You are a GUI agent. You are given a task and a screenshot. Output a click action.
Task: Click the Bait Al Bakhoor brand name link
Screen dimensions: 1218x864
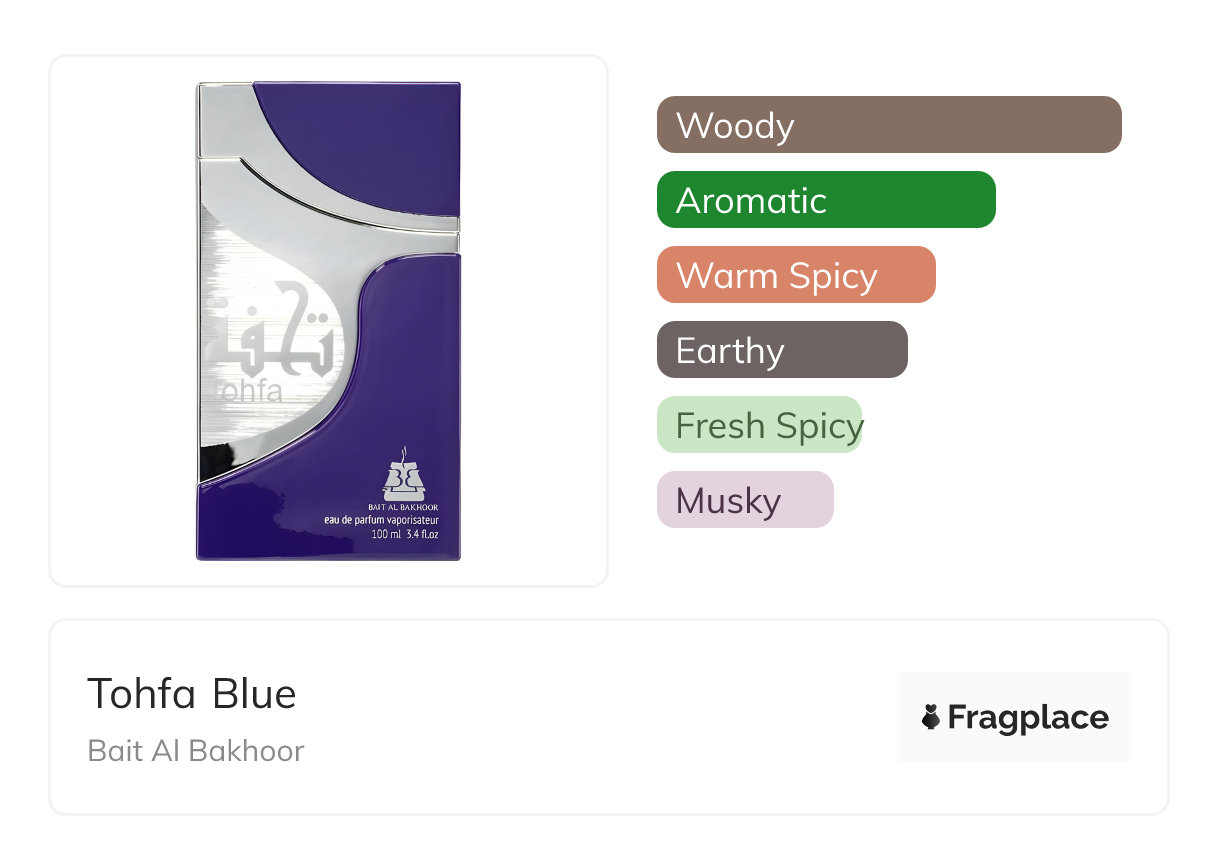pyautogui.click(x=196, y=751)
